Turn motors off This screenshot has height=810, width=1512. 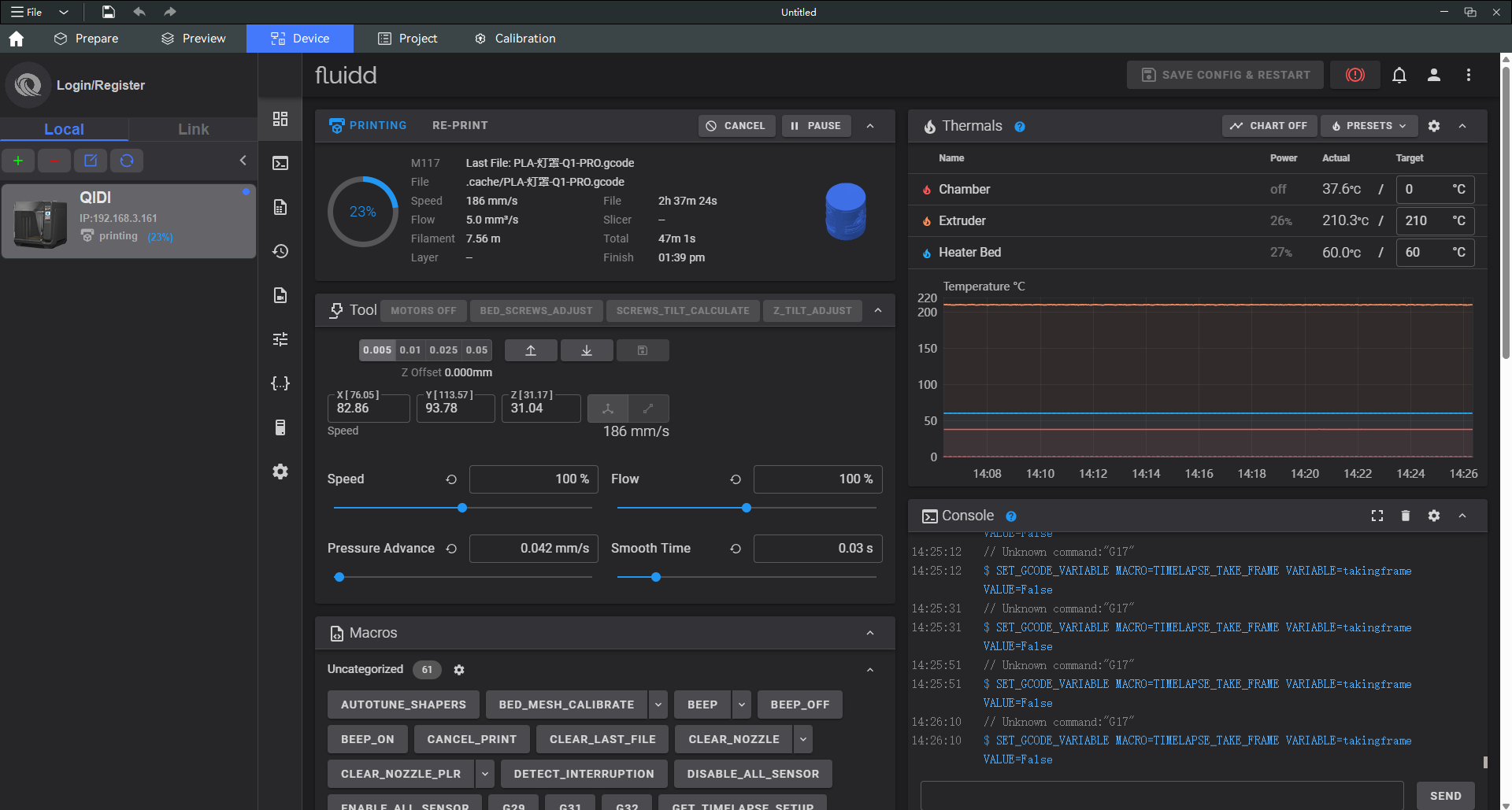(x=423, y=311)
